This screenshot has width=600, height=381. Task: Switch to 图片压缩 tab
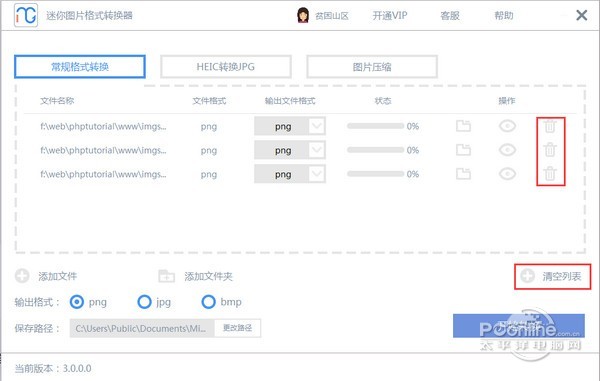point(372,67)
